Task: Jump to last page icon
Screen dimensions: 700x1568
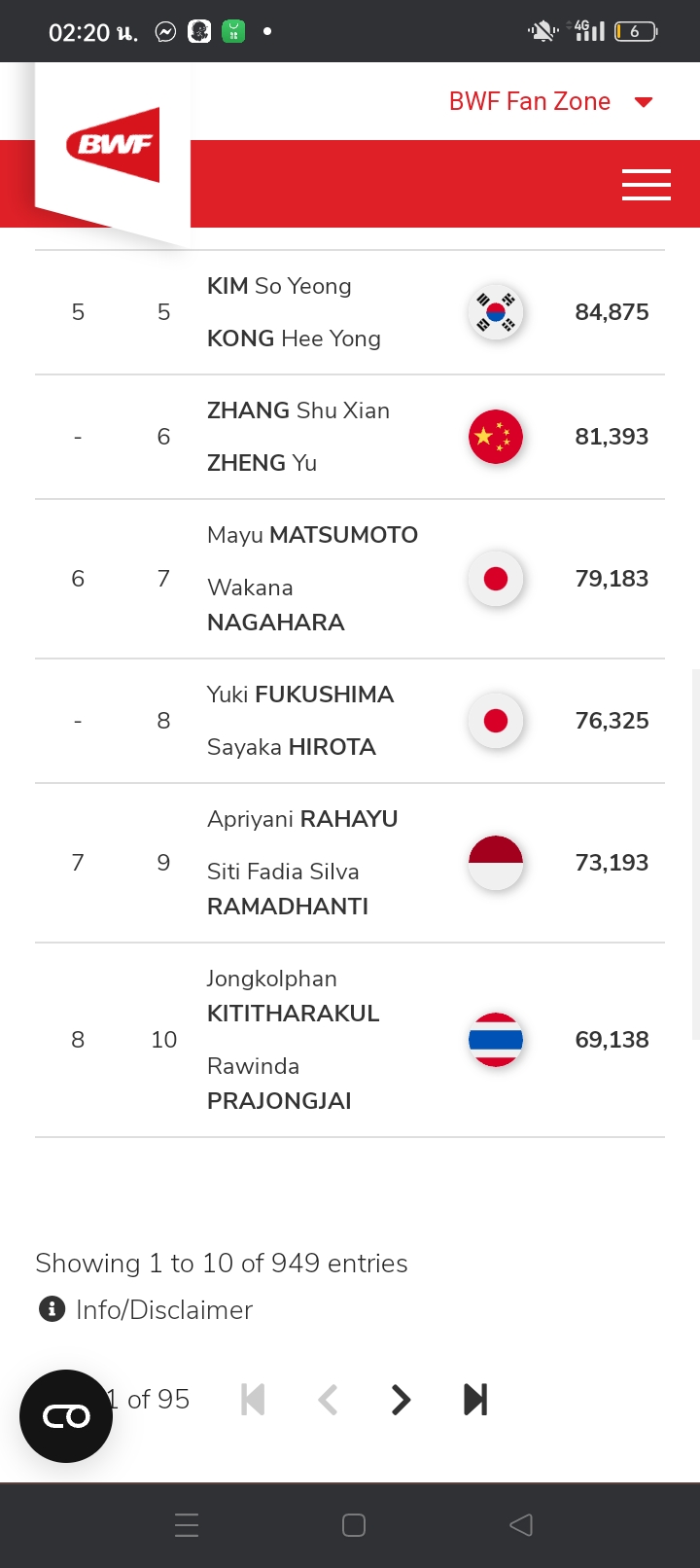Action: [x=475, y=1400]
